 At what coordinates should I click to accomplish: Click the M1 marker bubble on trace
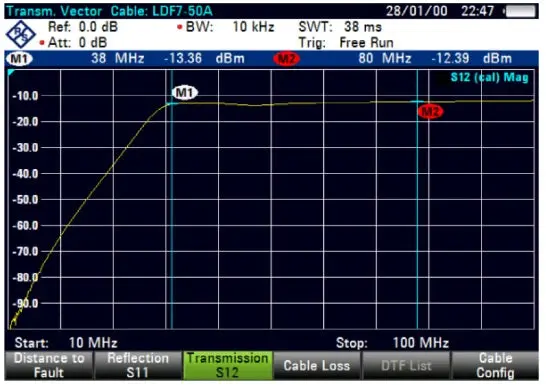185,93
